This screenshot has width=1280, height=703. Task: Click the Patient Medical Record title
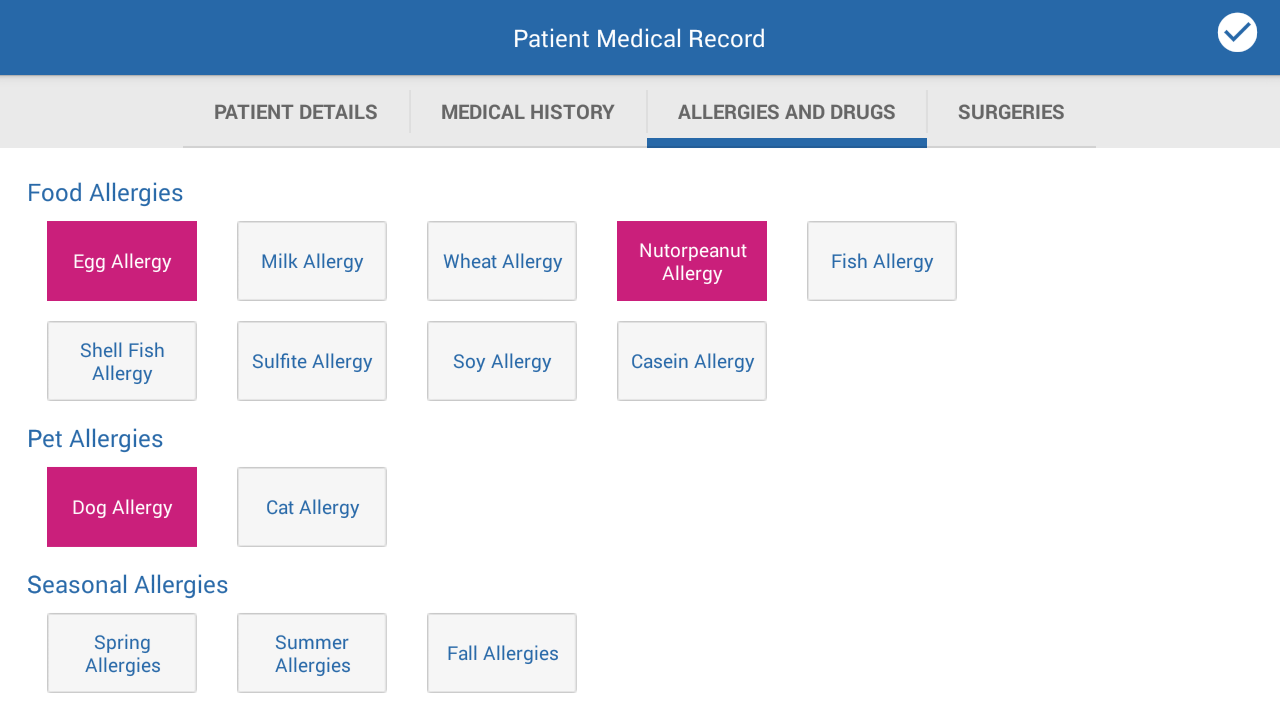[x=639, y=39]
